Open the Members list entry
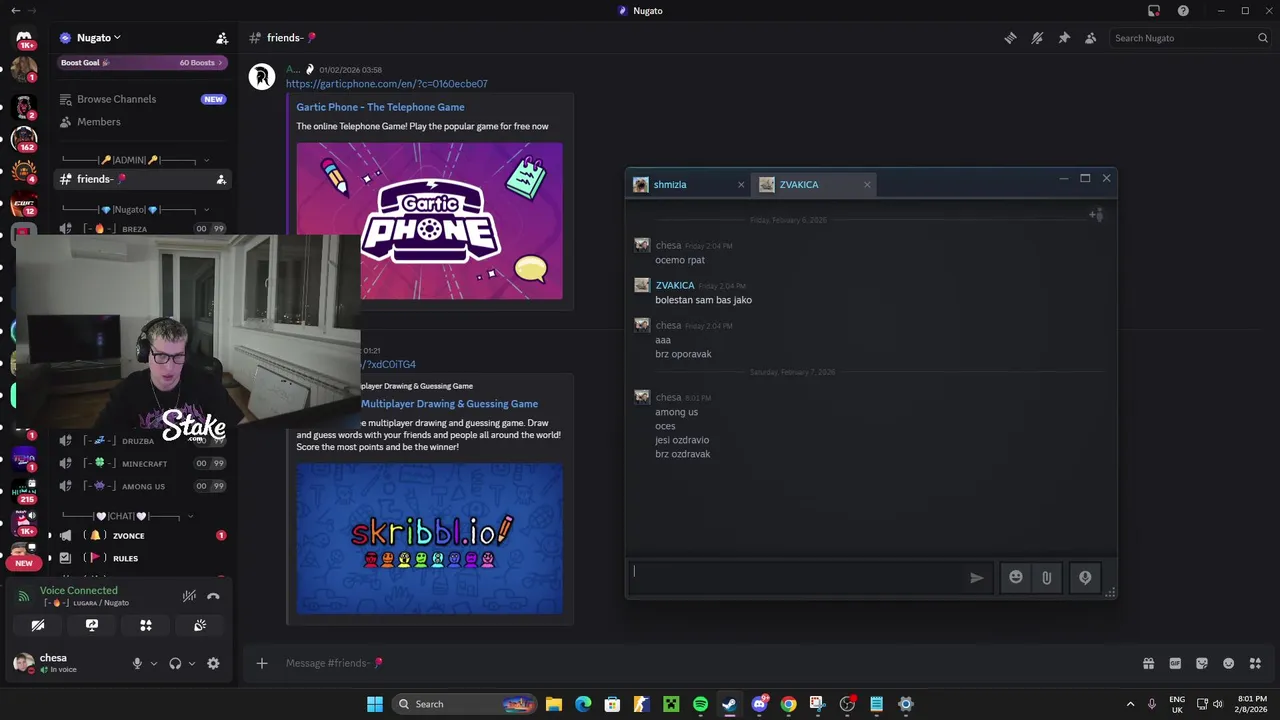This screenshot has width=1280, height=720. 142,122
